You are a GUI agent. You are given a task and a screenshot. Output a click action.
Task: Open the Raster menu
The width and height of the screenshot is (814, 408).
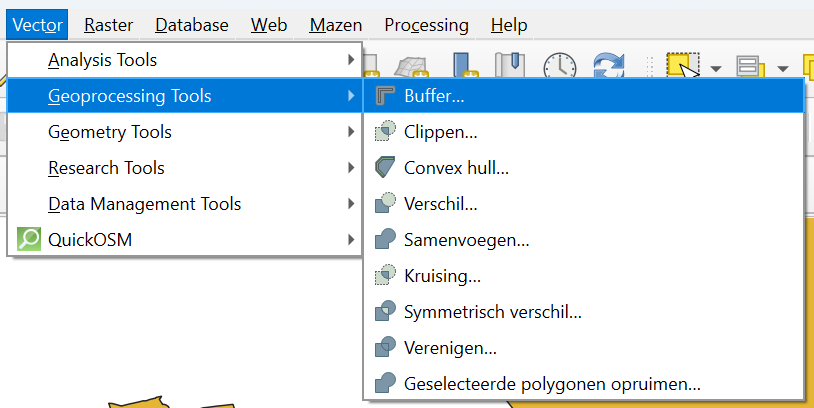click(108, 25)
